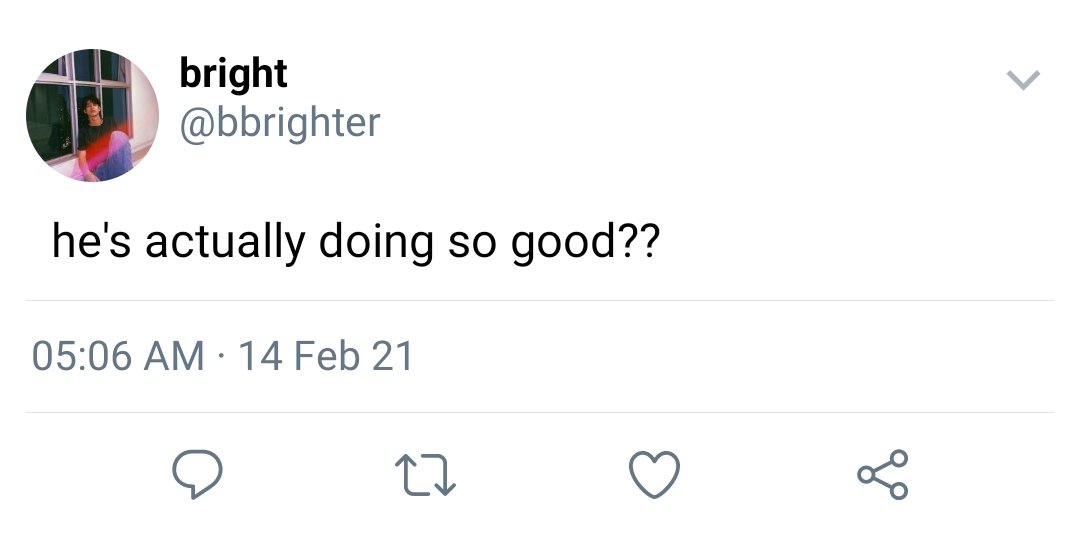
Task: Click the date 14 Feb 21
Action: pyautogui.click(x=325, y=356)
